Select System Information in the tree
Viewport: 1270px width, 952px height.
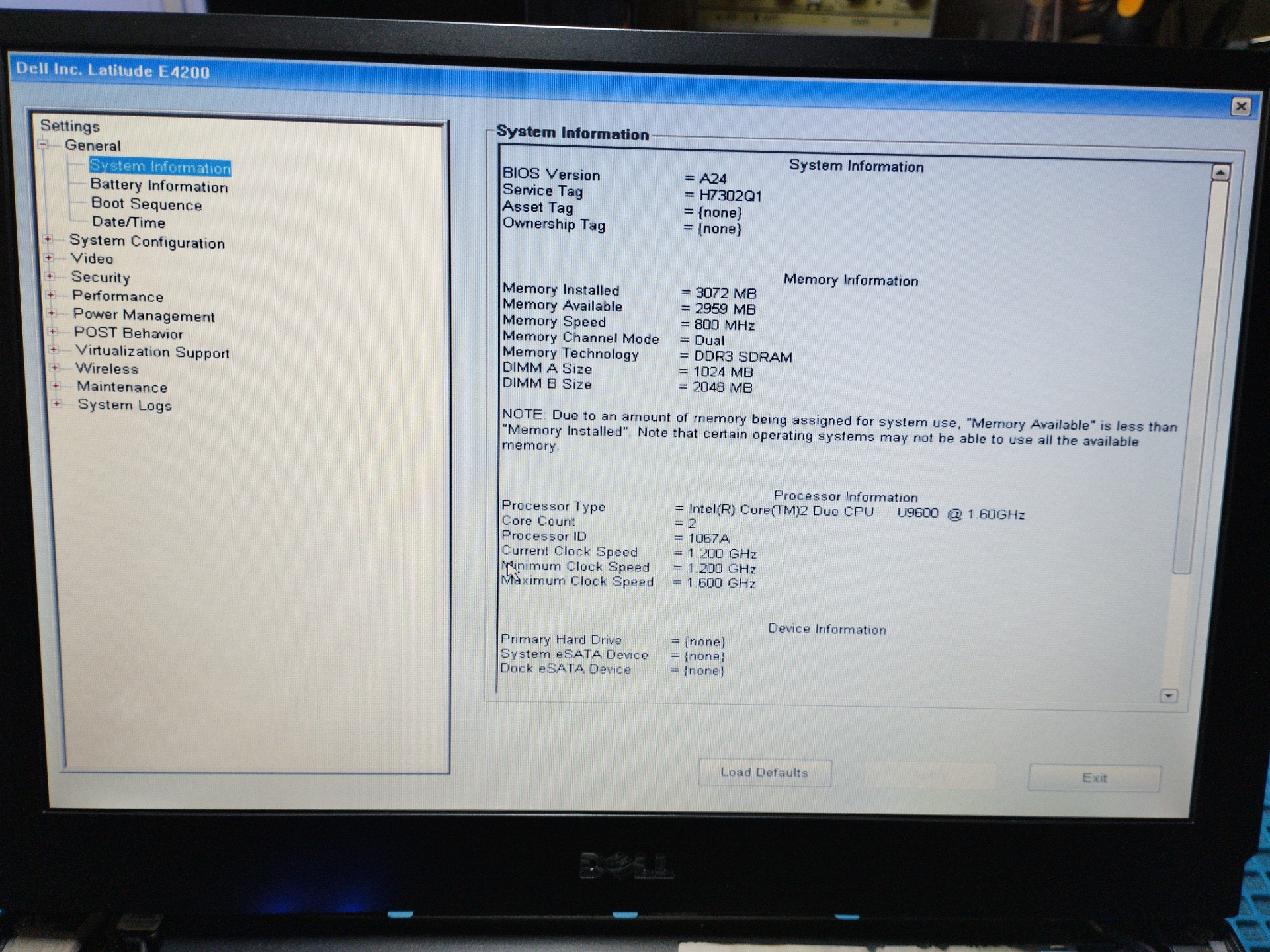[160, 167]
